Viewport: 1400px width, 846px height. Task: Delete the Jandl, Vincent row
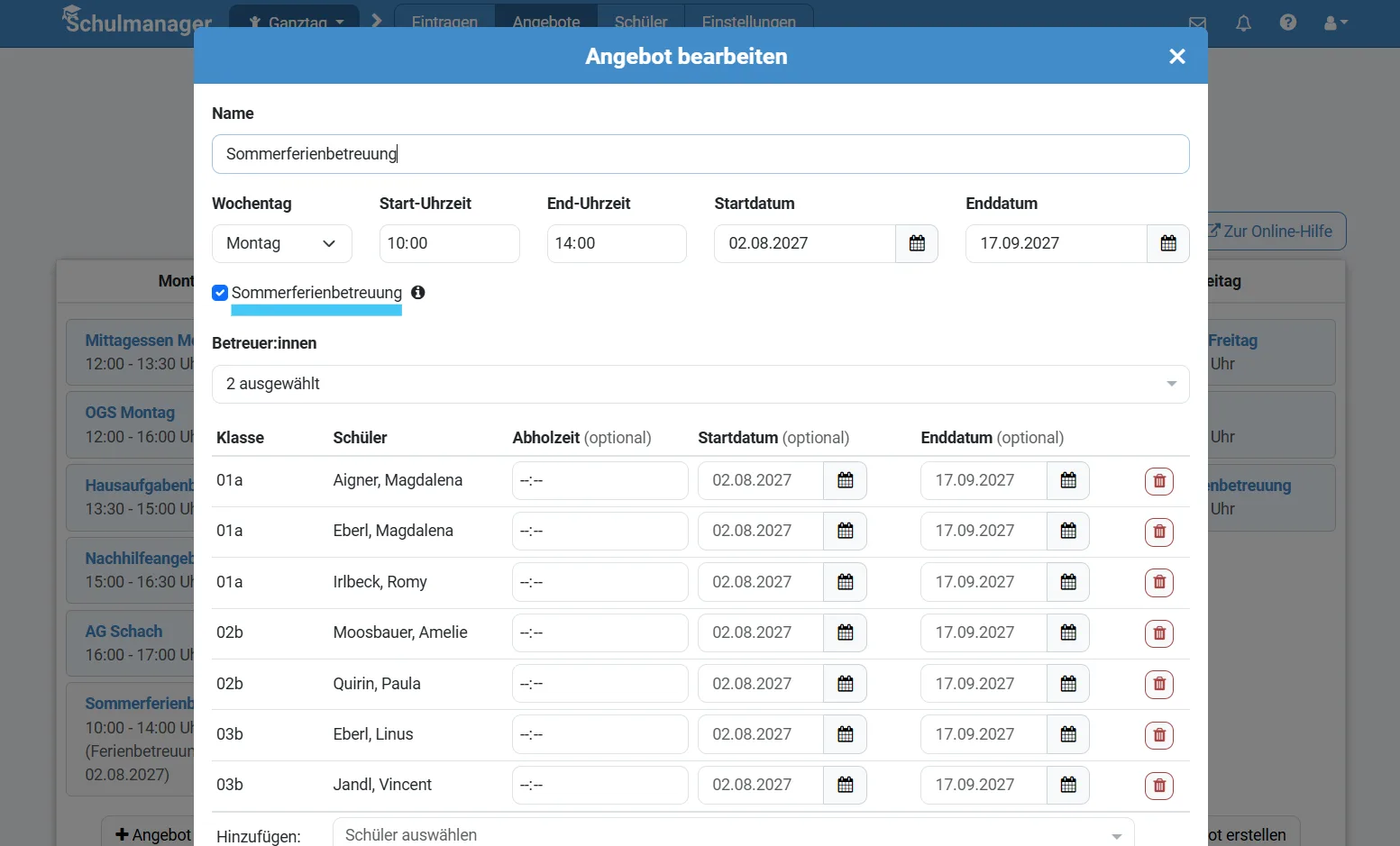[1159, 786]
